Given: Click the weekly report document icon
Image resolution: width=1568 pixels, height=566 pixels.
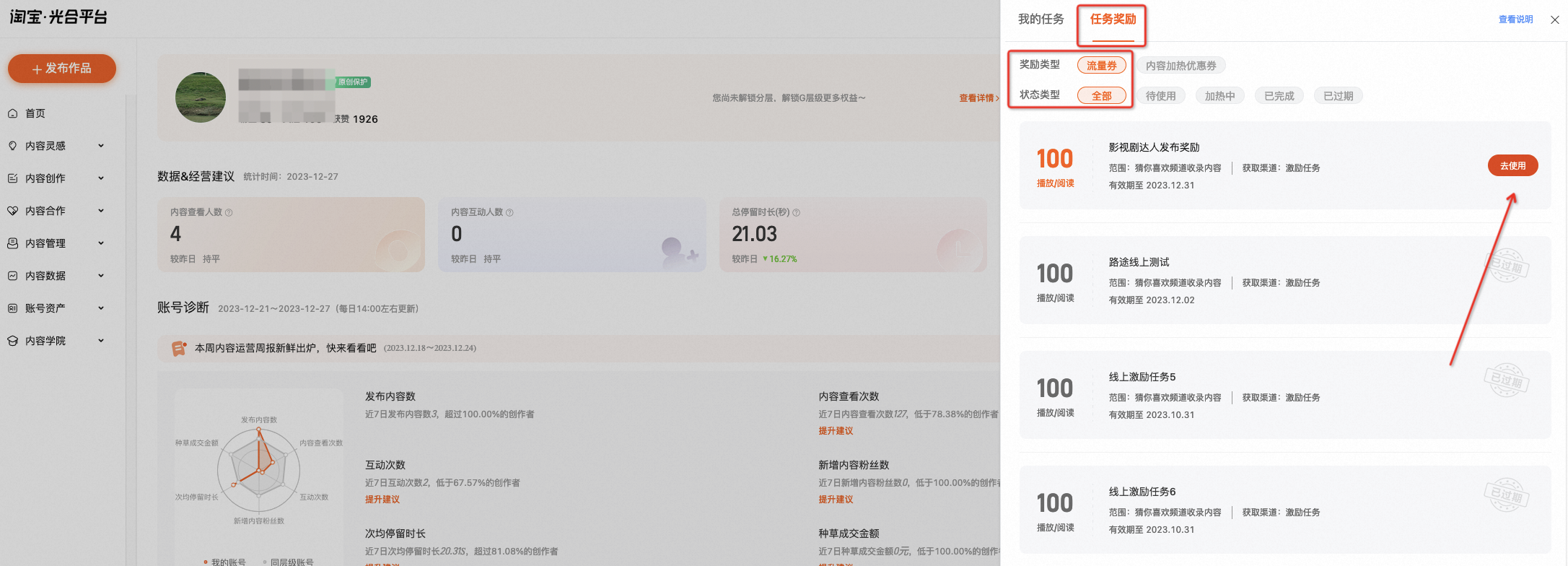Looking at the screenshot, I should pyautogui.click(x=179, y=349).
